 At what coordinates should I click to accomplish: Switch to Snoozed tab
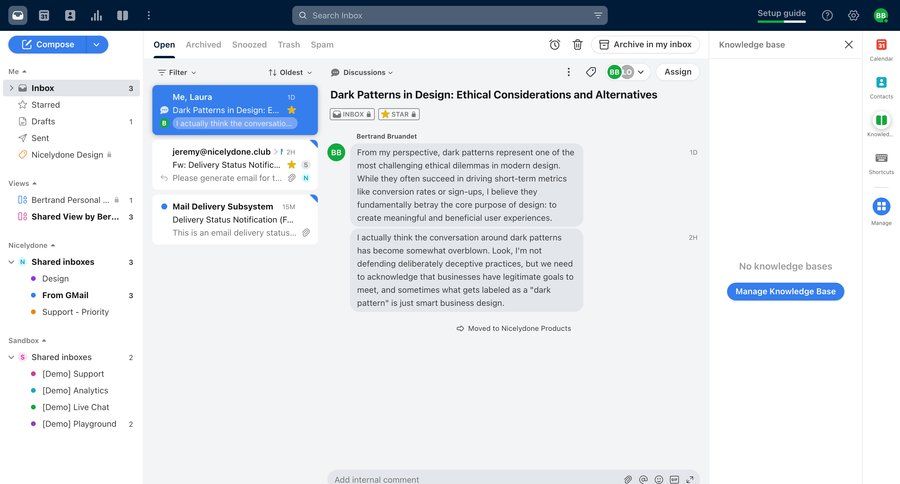[249, 44]
